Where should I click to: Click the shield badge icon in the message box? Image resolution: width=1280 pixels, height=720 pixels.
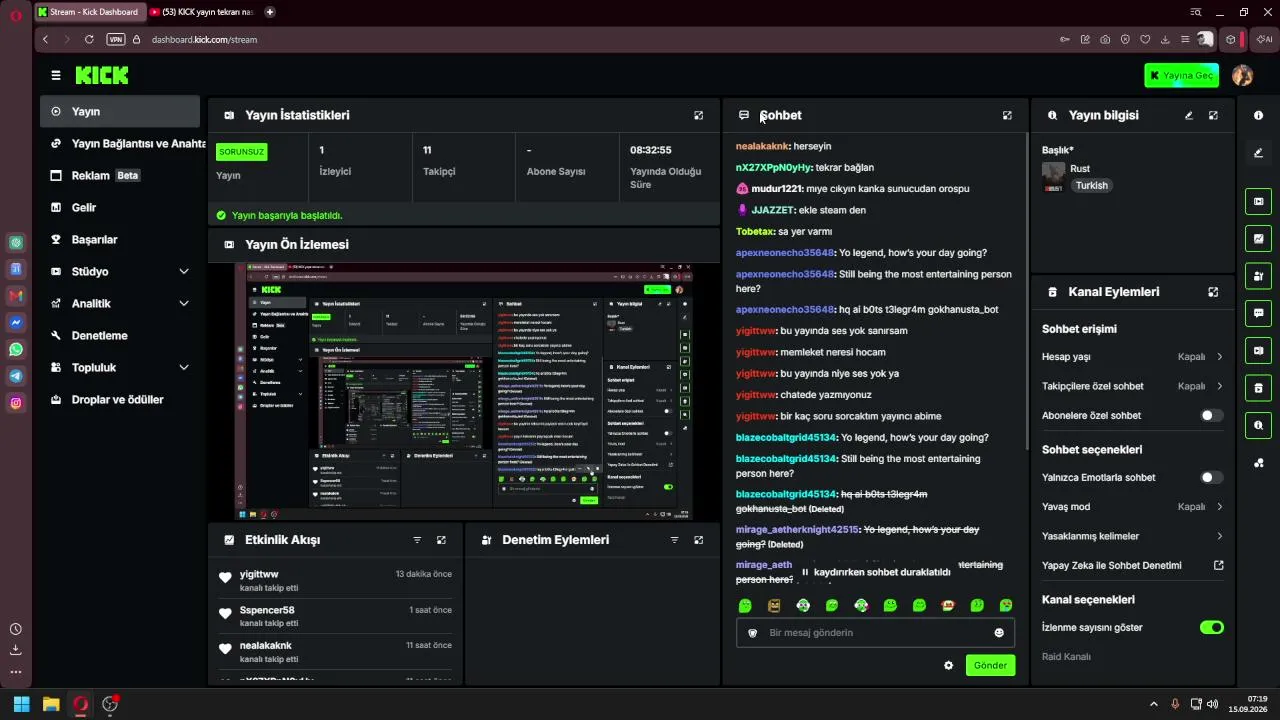[753, 633]
